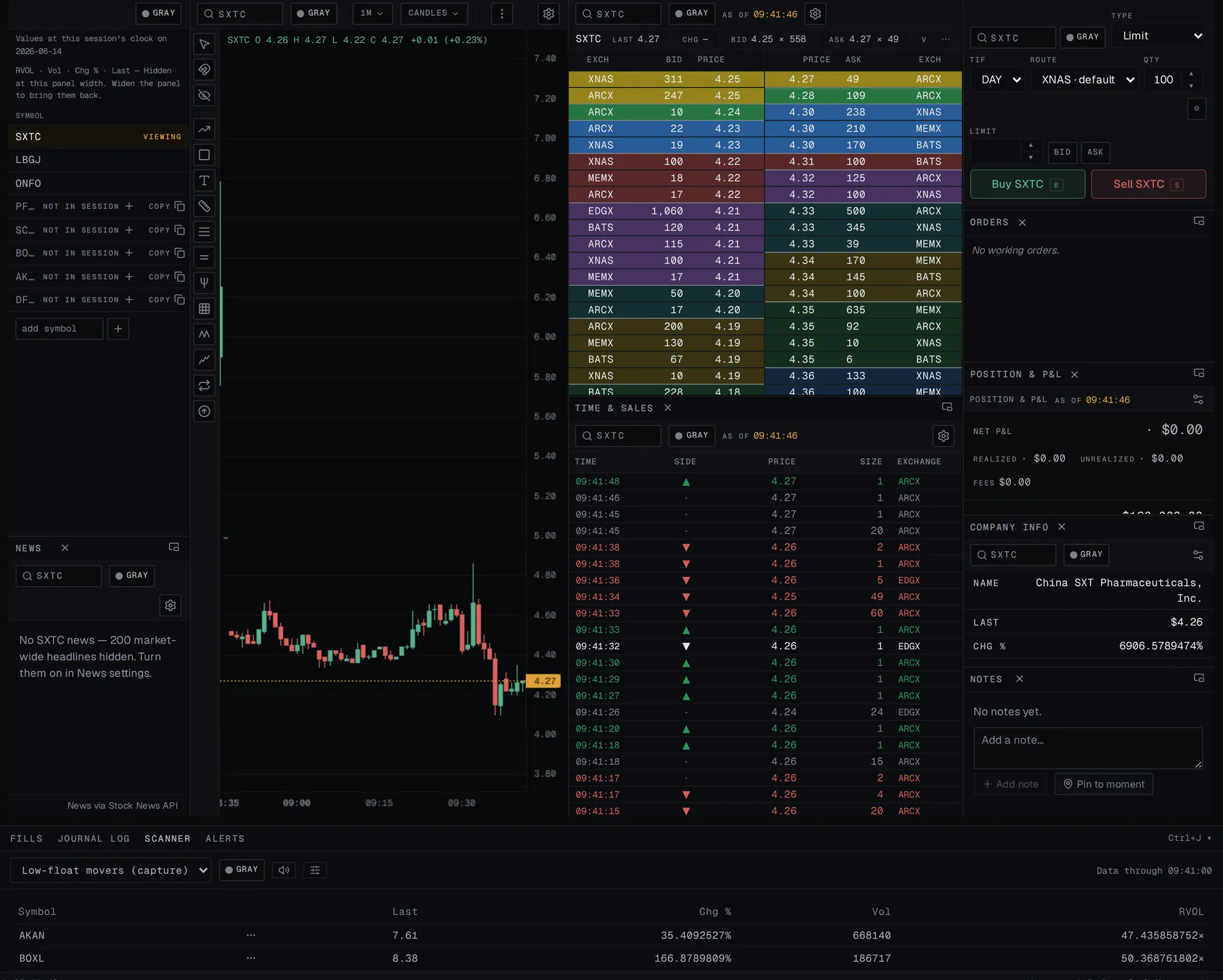This screenshot has width=1223, height=980.
Task: Click the Sell SXTC button
Action: point(1148,184)
